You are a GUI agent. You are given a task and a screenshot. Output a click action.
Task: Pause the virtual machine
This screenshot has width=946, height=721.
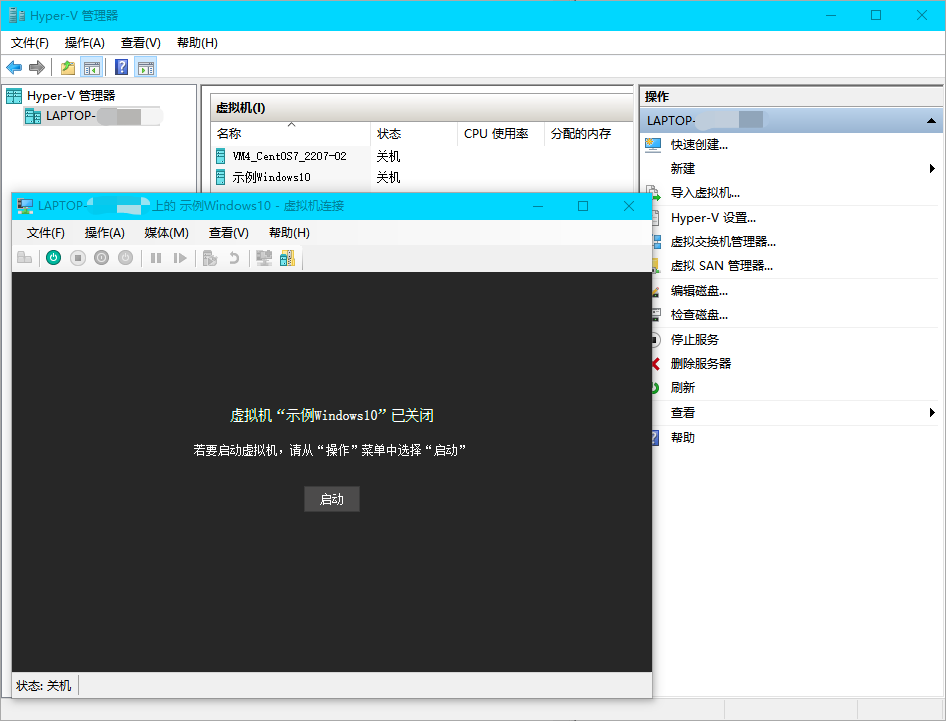156,258
